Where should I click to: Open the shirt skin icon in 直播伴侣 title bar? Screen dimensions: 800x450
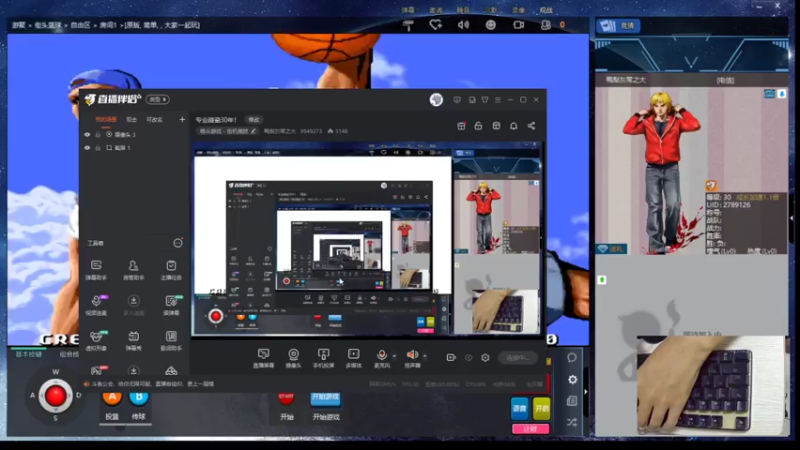pos(485,99)
